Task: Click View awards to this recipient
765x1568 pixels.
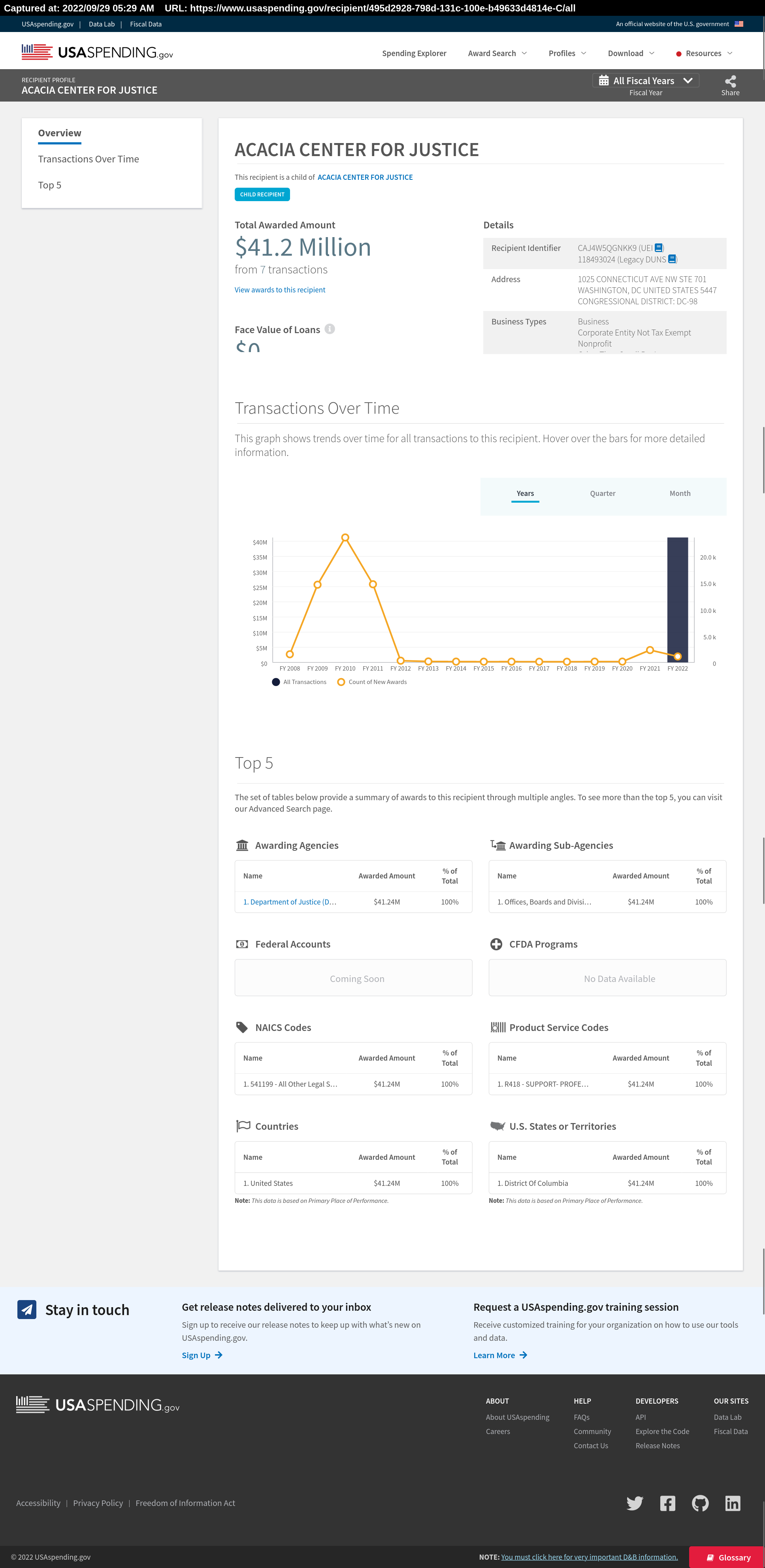Action: point(280,290)
